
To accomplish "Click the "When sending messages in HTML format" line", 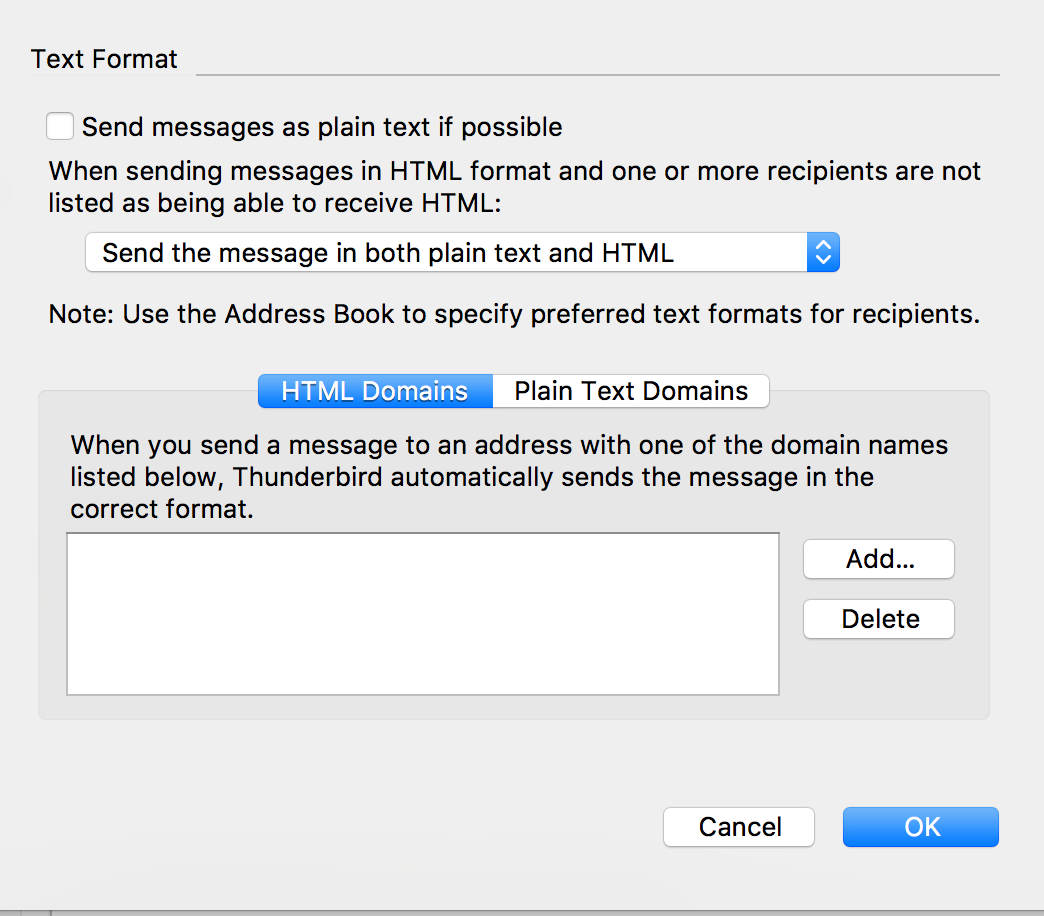I will (514, 171).
